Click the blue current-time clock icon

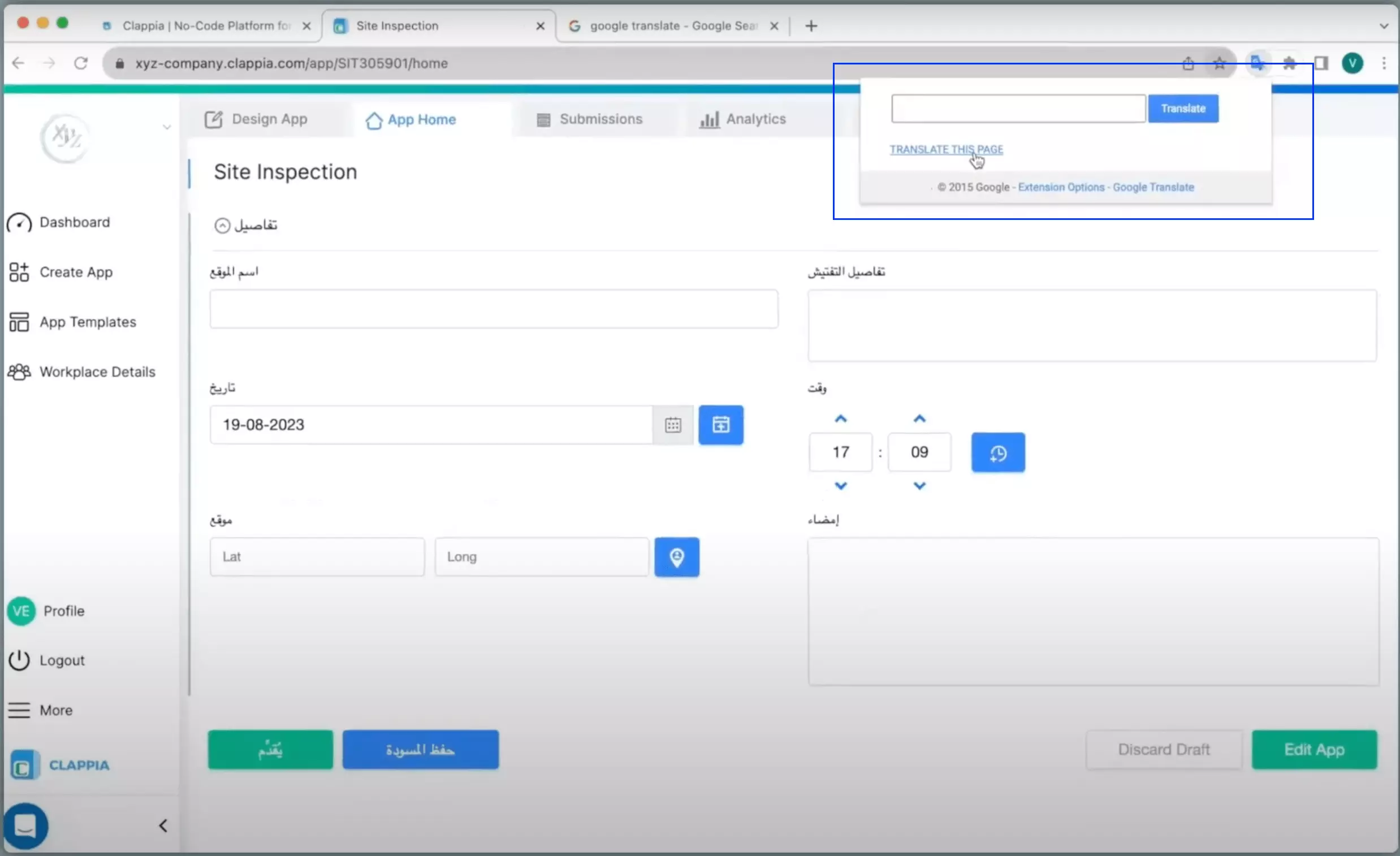[998, 452]
